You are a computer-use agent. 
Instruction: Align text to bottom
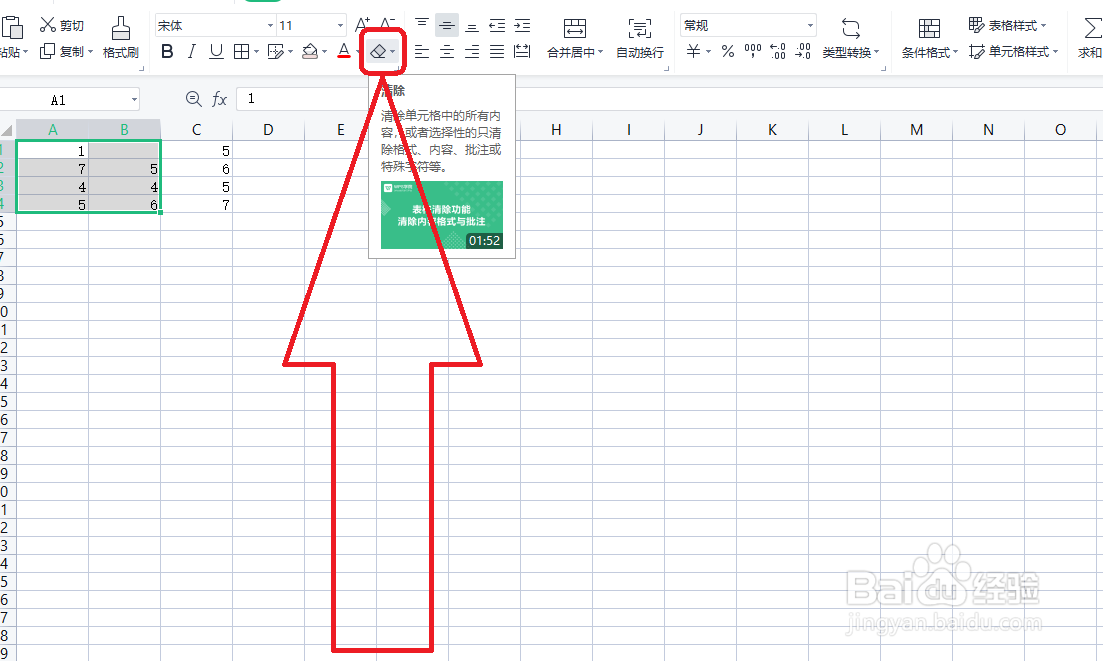tap(472, 25)
